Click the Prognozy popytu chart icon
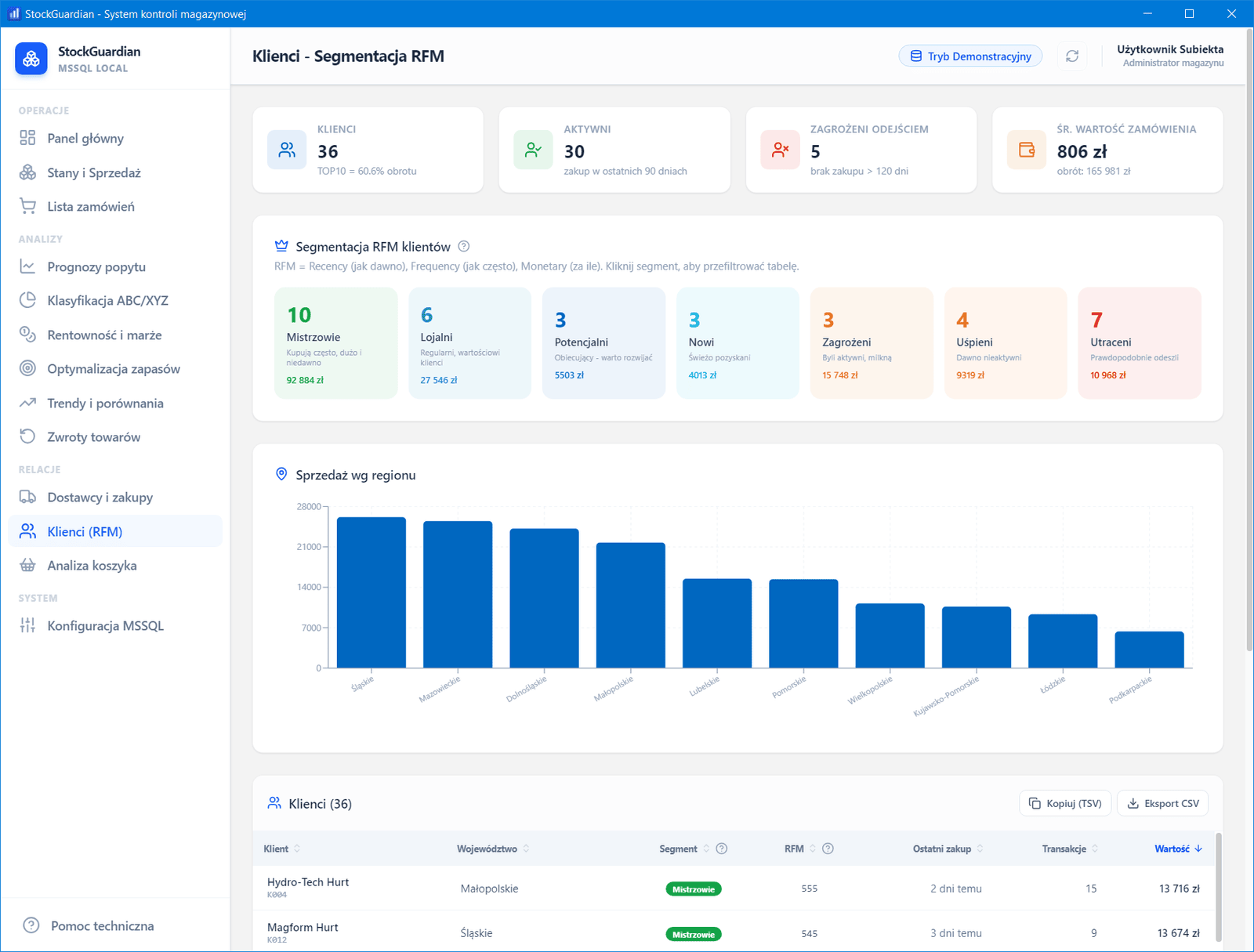 (27, 266)
